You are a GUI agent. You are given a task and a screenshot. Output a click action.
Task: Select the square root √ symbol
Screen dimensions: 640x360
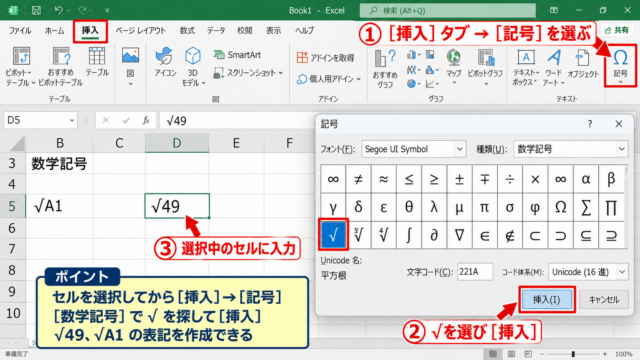click(x=333, y=234)
